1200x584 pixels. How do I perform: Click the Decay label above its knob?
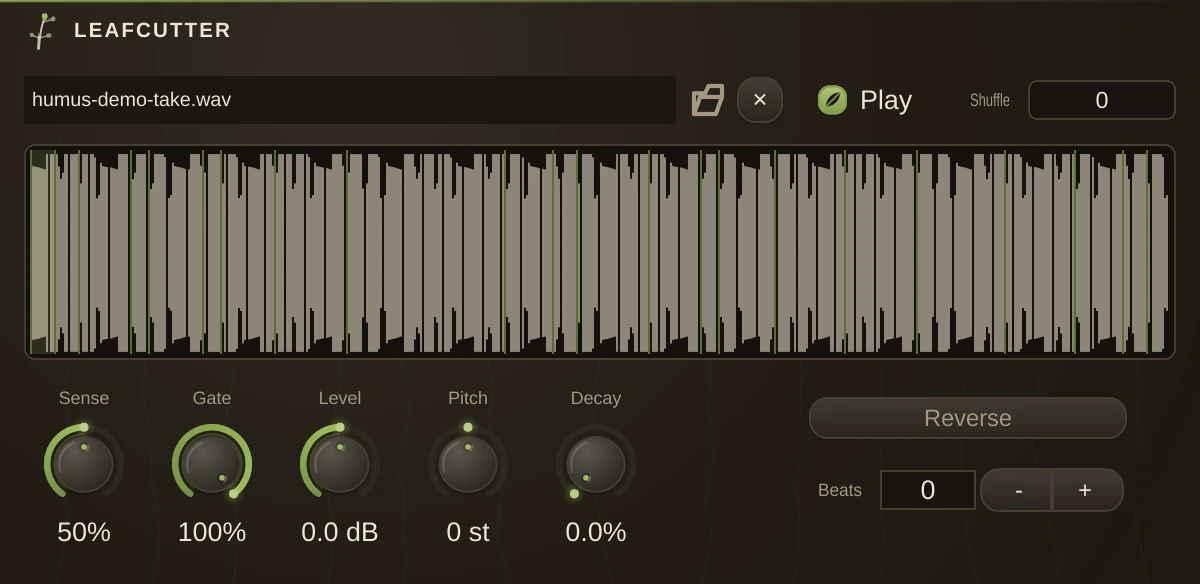[596, 398]
